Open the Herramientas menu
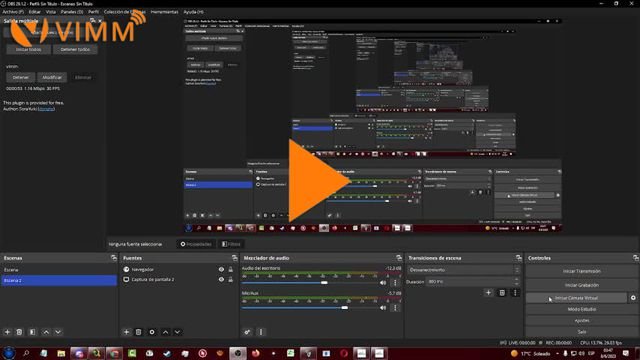The width and height of the screenshot is (640, 360). pyautogui.click(x=164, y=12)
